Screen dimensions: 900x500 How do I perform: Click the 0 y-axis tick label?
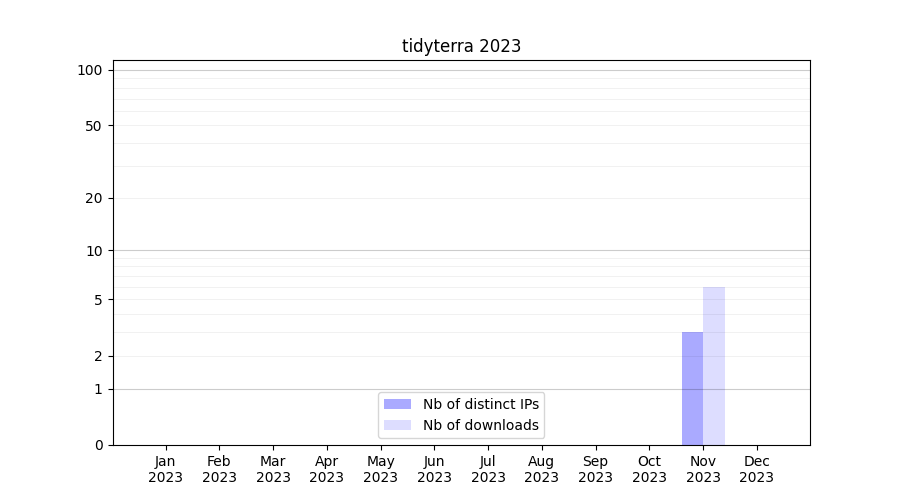pos(98,445)
